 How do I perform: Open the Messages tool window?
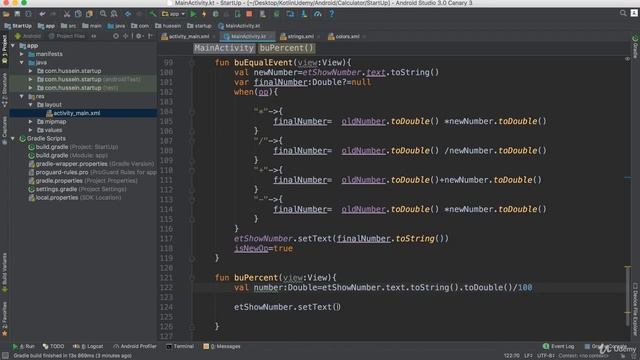(x=222, y=347)
